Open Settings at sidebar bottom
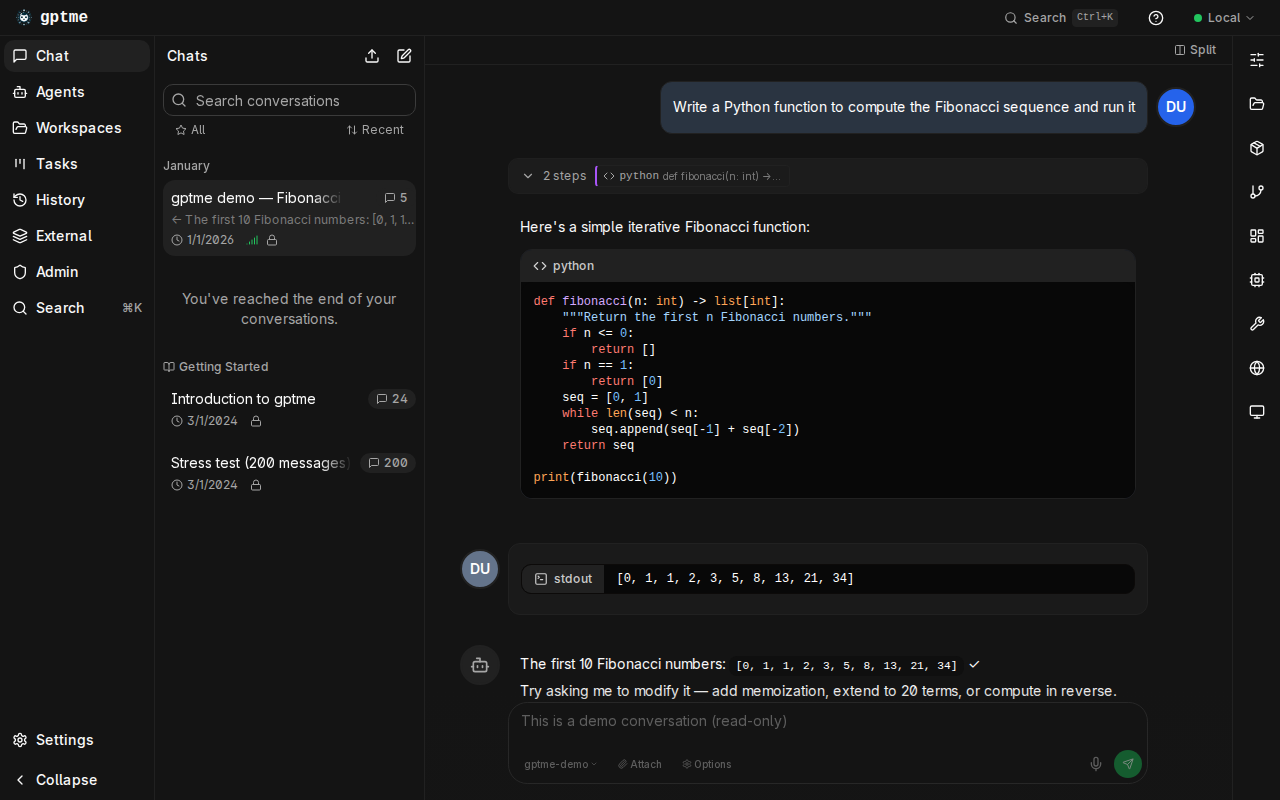The image size is (1280, 800). 77,740
